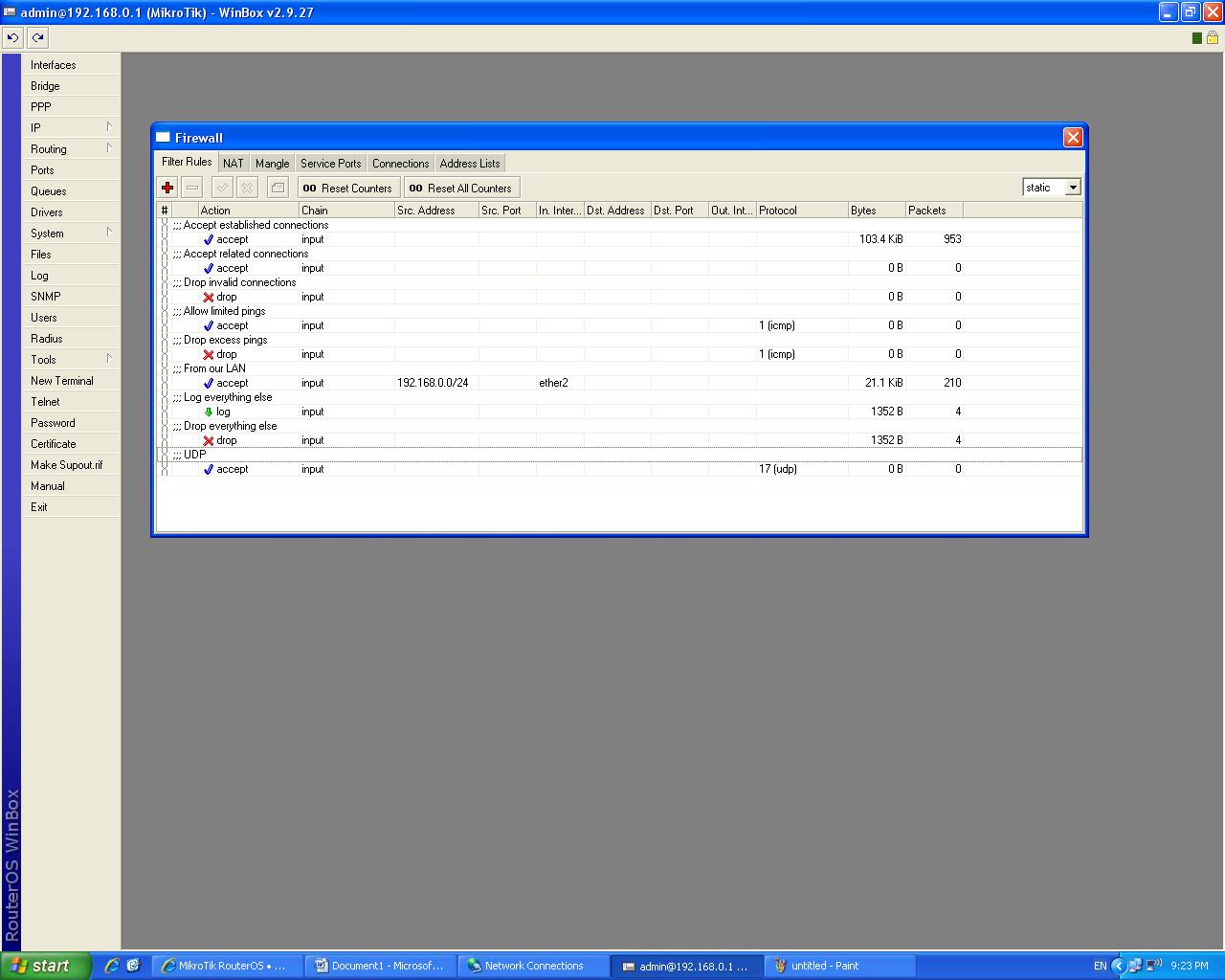The height and width of the screenshot is (980, 1225).
Task: Click the red drop icon under Drop everything else
Action: [209, 440]
